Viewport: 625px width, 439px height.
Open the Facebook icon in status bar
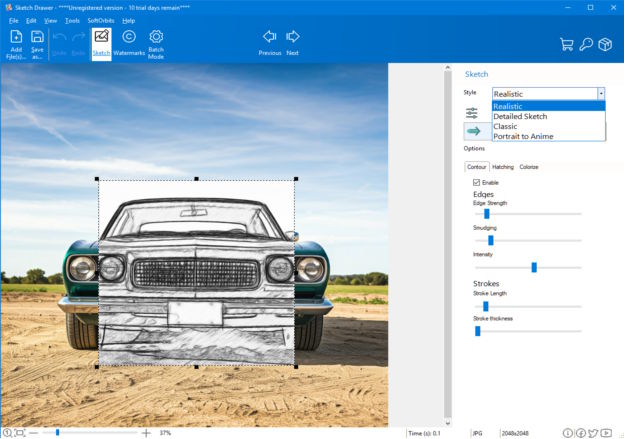point(580,433)
